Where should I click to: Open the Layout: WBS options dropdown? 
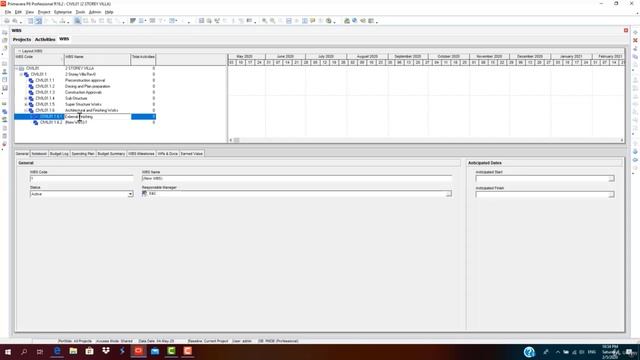coord(30,51)
